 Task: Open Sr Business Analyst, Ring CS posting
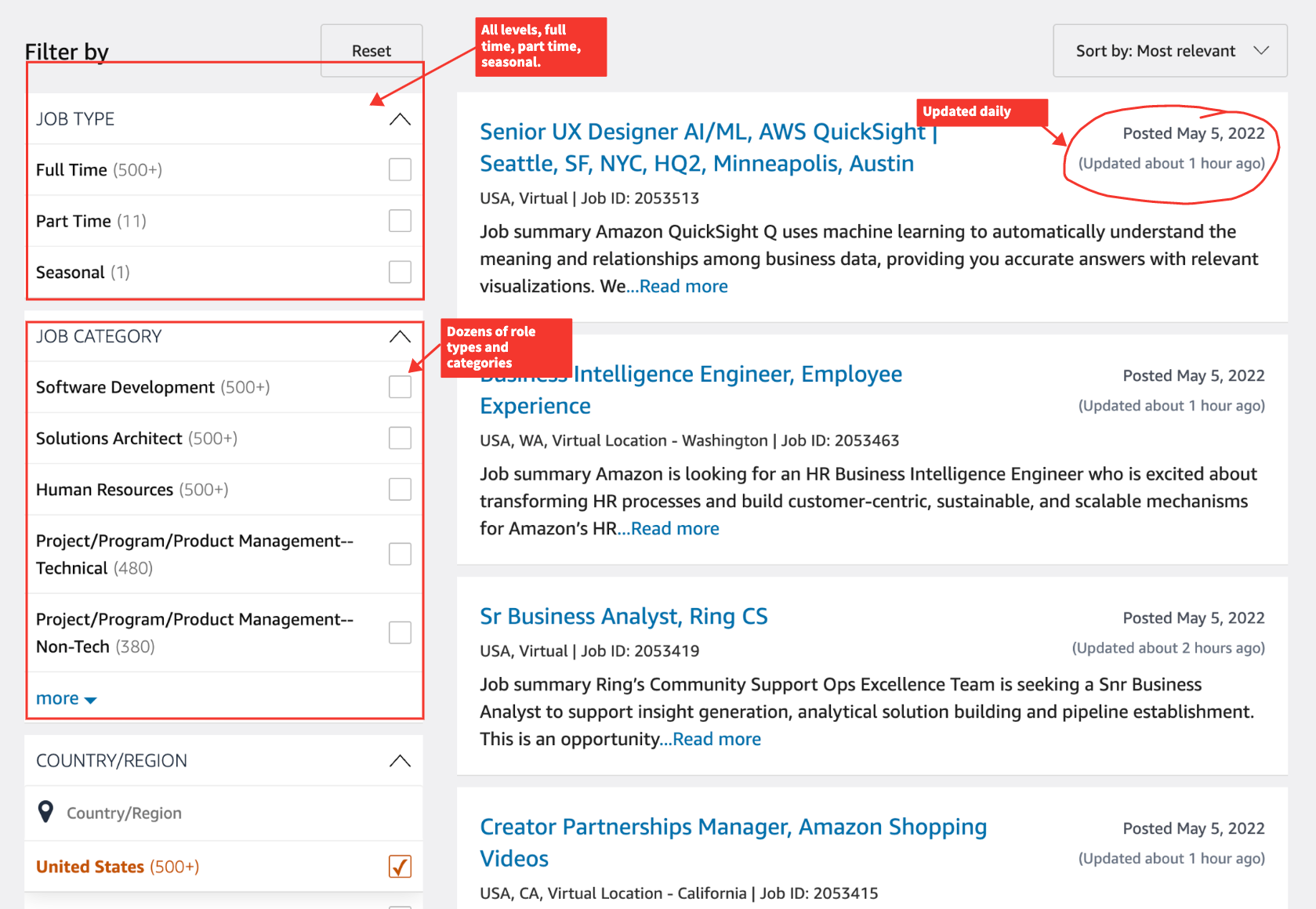[x=624, y=617]
